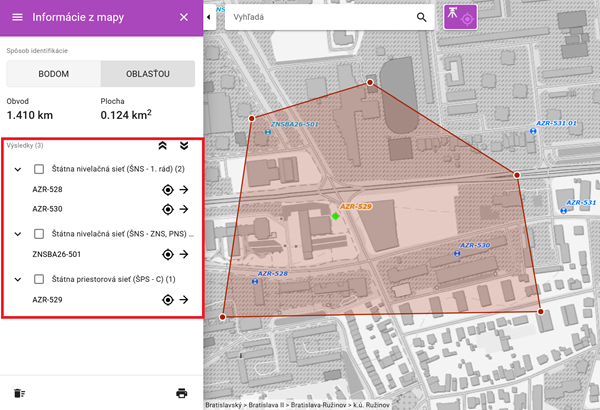600x410 pixels.
Task: Check the ŠNS - ZNS, PNS checkbox
Action: pyautogui.click(x=39, y=234)
